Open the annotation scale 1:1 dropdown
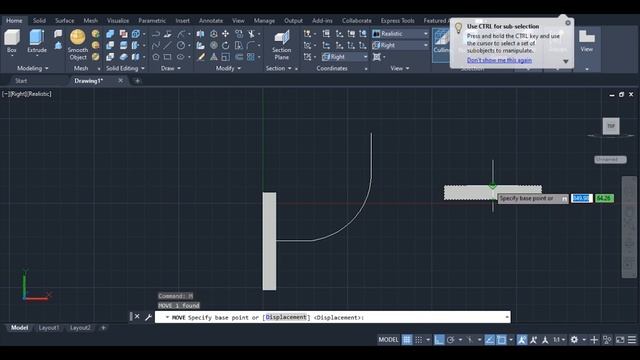Viewport: 640px width, 360px height. pos(559,340)
